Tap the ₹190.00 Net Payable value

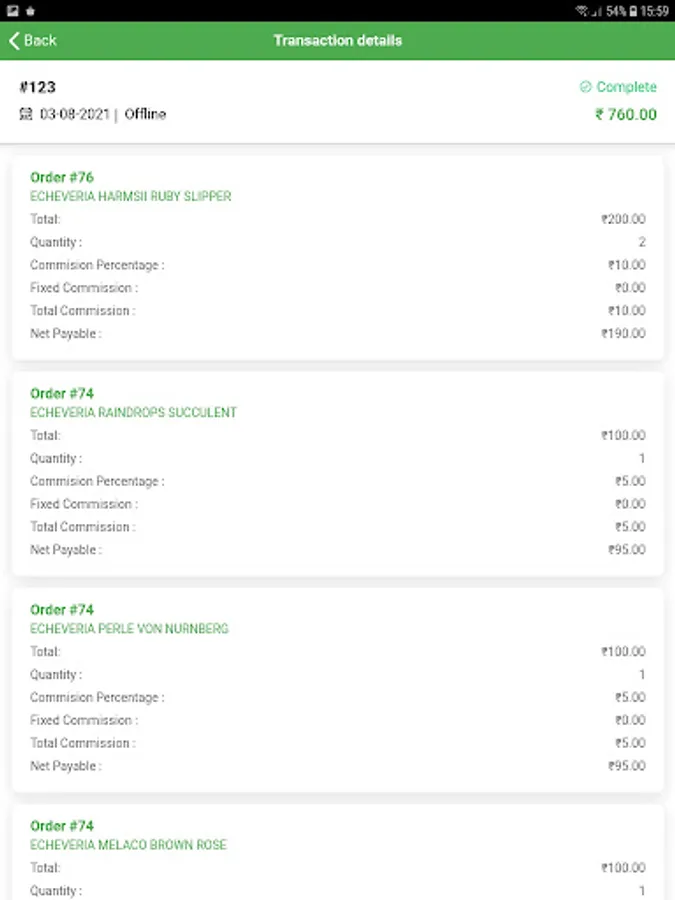623,334
